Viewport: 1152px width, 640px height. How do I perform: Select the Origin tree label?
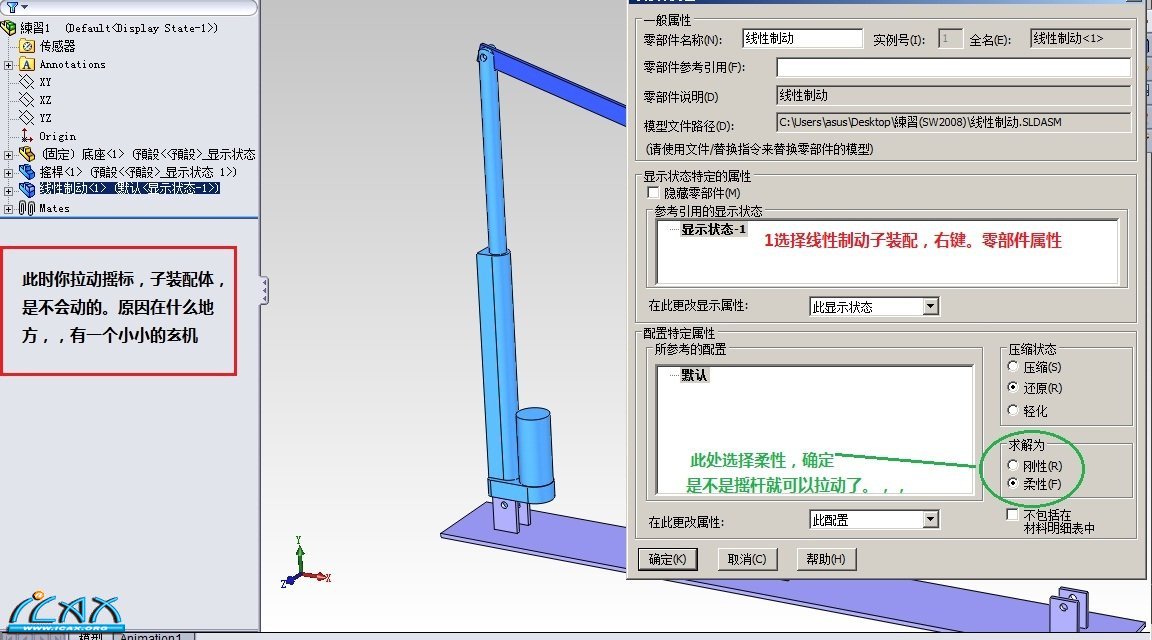pos(57,136)
